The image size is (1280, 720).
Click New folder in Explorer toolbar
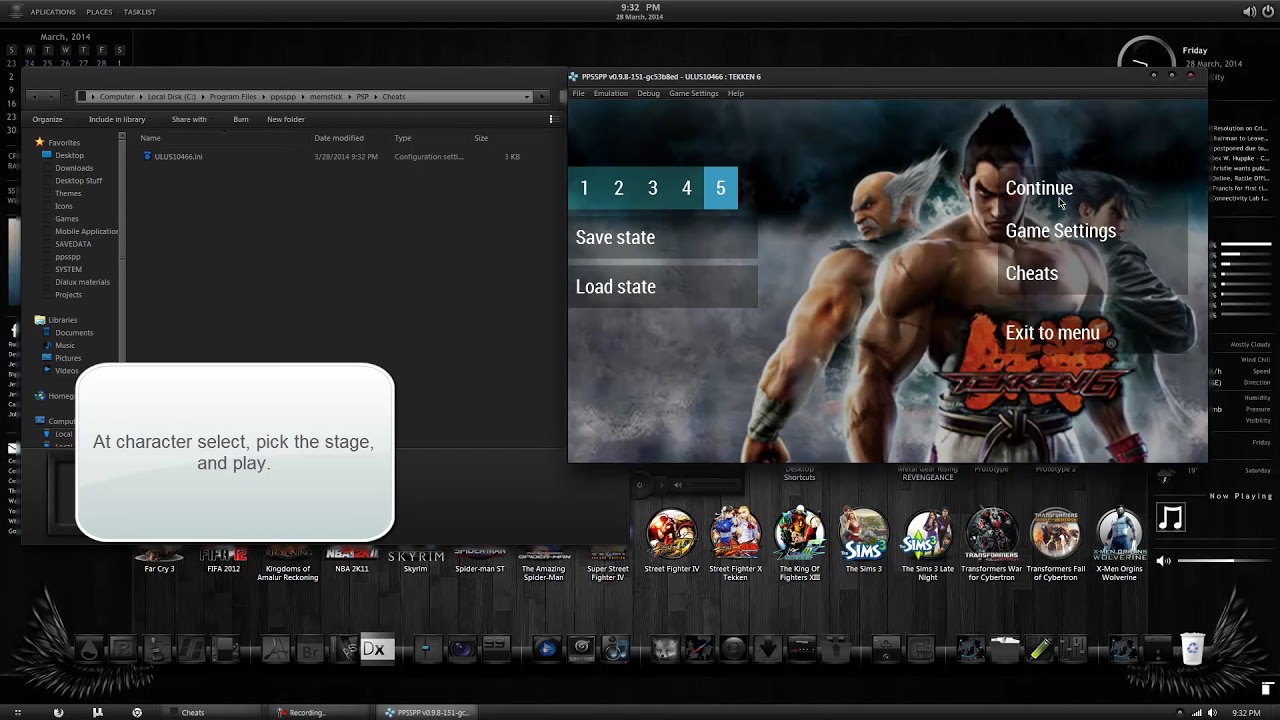click(286, 119)
